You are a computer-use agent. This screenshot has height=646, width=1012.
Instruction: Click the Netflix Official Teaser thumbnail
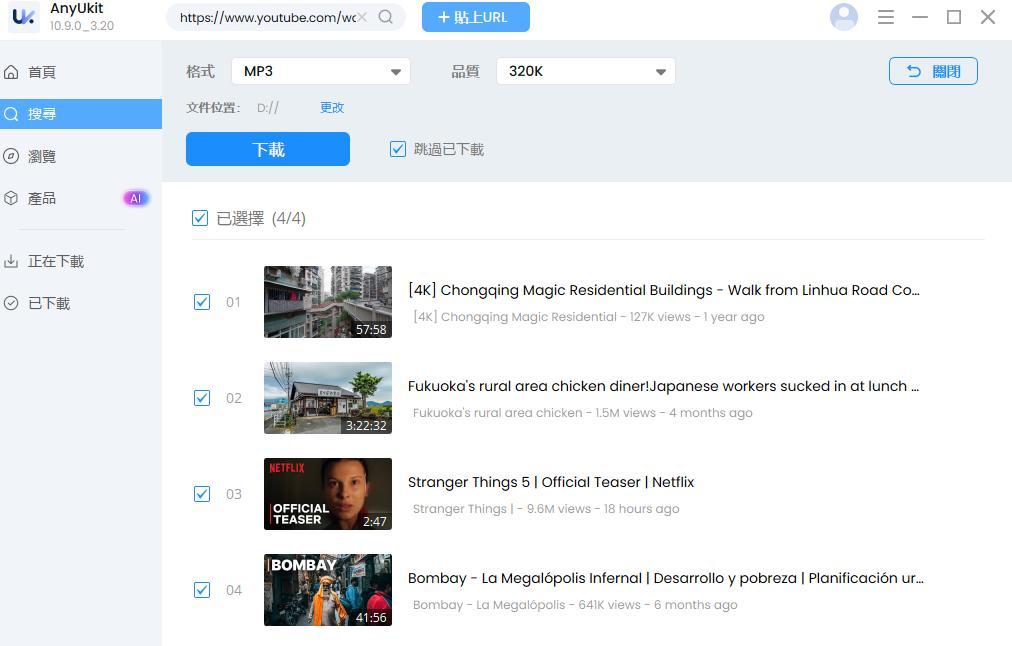tap(328, 494)
